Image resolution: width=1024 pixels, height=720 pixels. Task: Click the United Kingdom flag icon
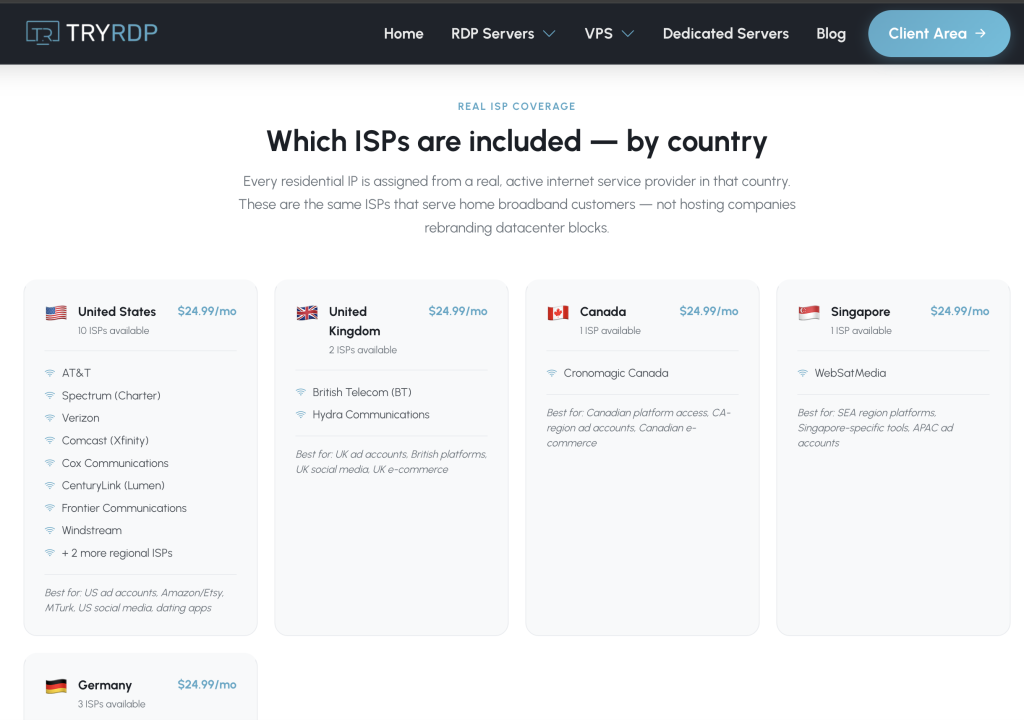(307, 312)
